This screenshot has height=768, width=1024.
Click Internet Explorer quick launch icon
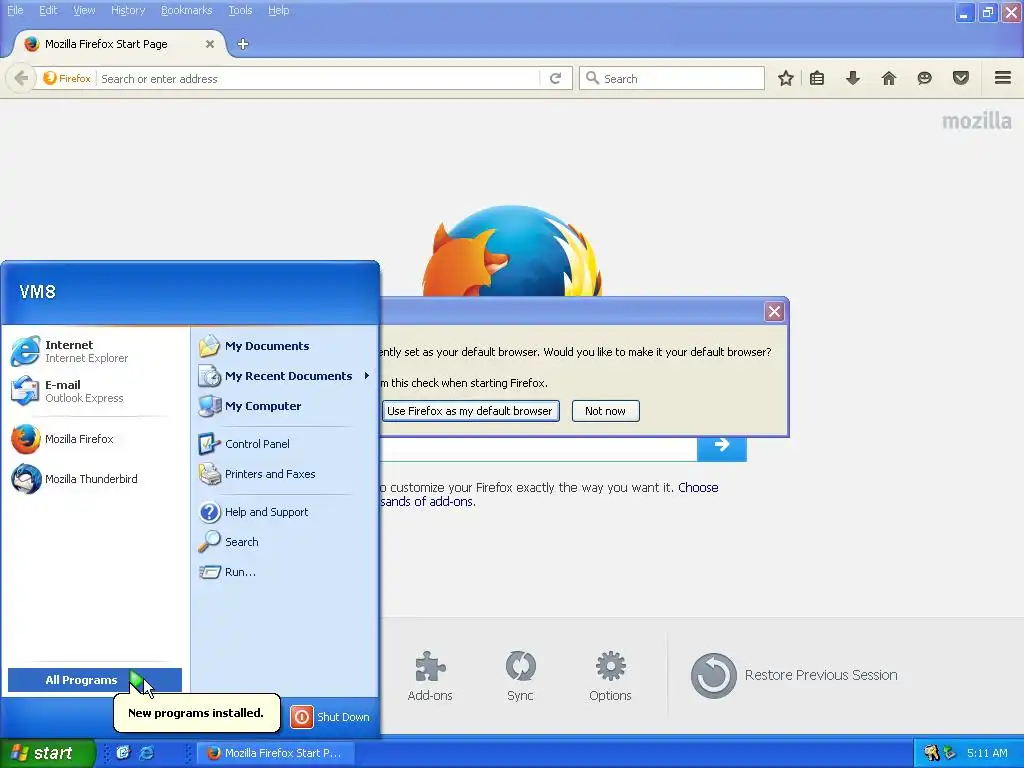click(x=148, y=753)
